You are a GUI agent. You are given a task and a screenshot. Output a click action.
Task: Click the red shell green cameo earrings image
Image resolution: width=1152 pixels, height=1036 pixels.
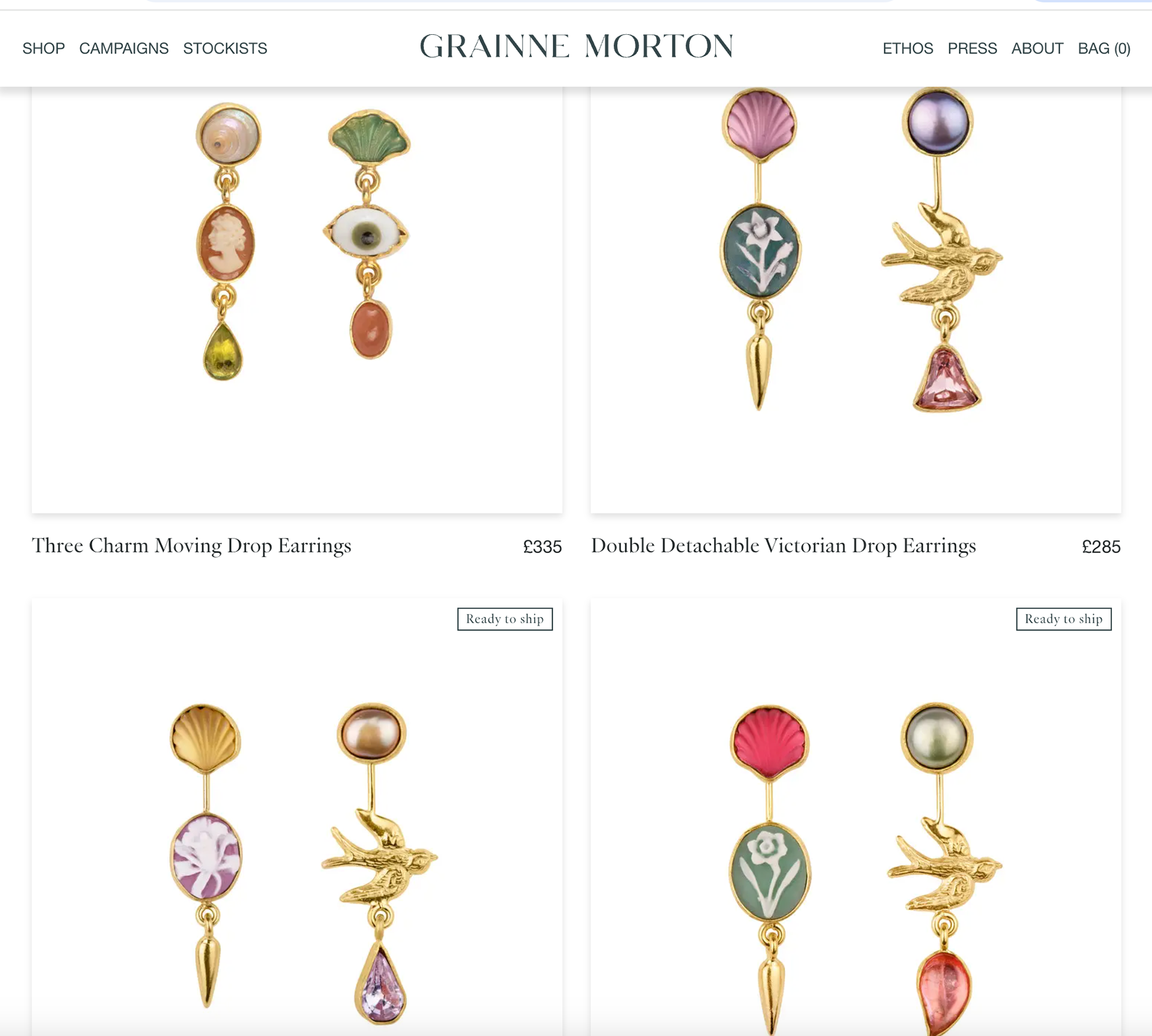coord(856,816)
